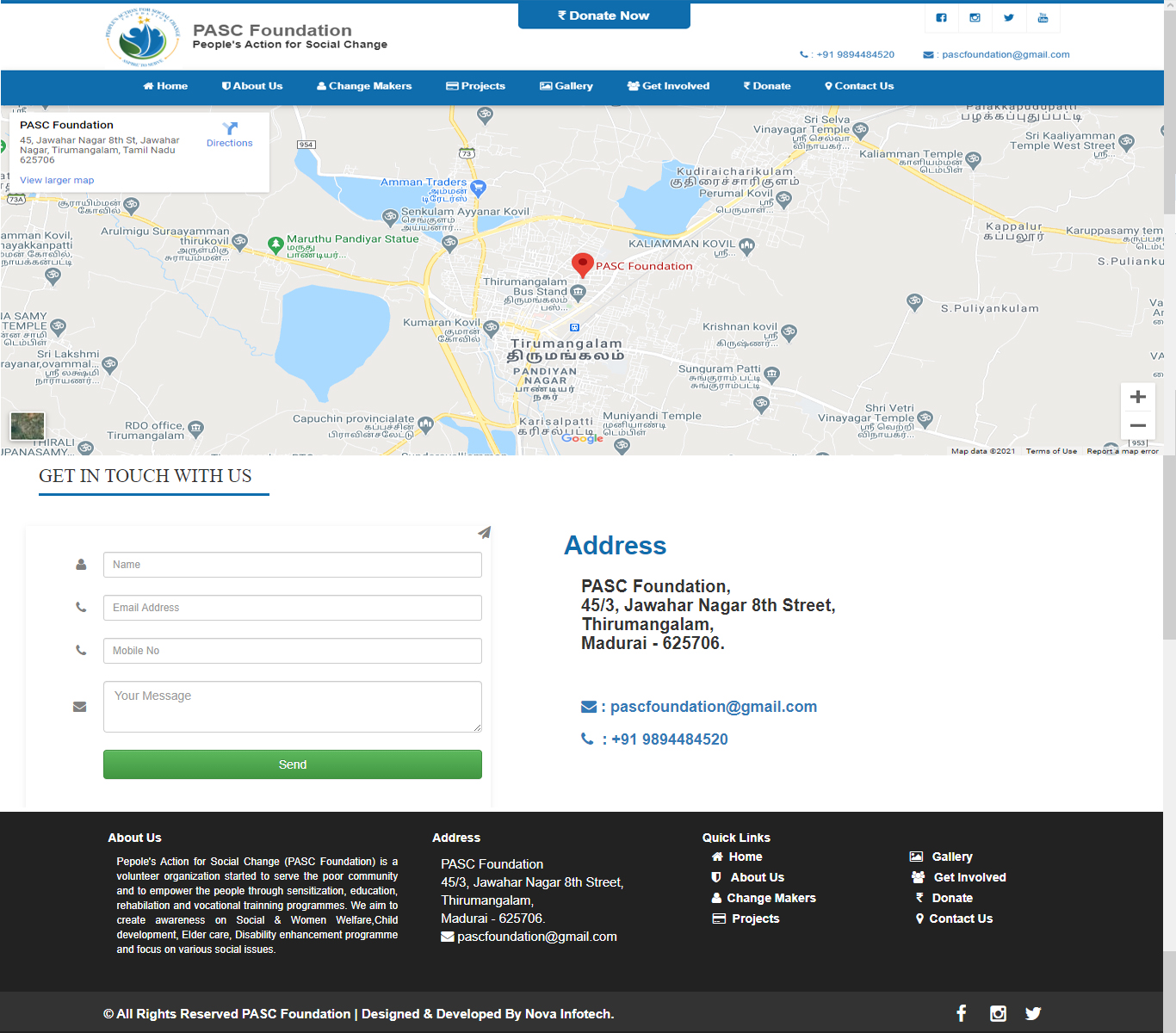Open Get Involved navigation item
Image resolution: width=1176 pixels, height=1033 pixels.
click(669, 86)
